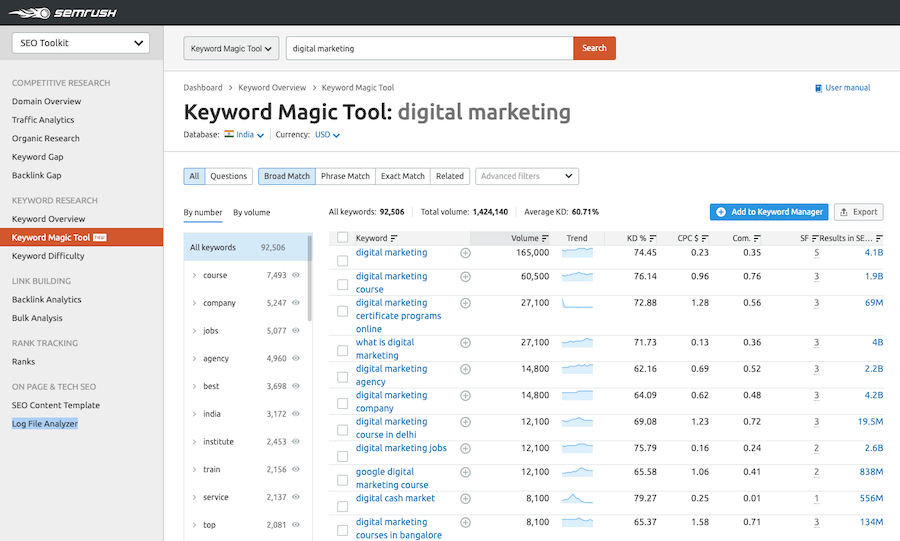Switch to Exact Match tab
Screen dimensions: 900x541
402,176
